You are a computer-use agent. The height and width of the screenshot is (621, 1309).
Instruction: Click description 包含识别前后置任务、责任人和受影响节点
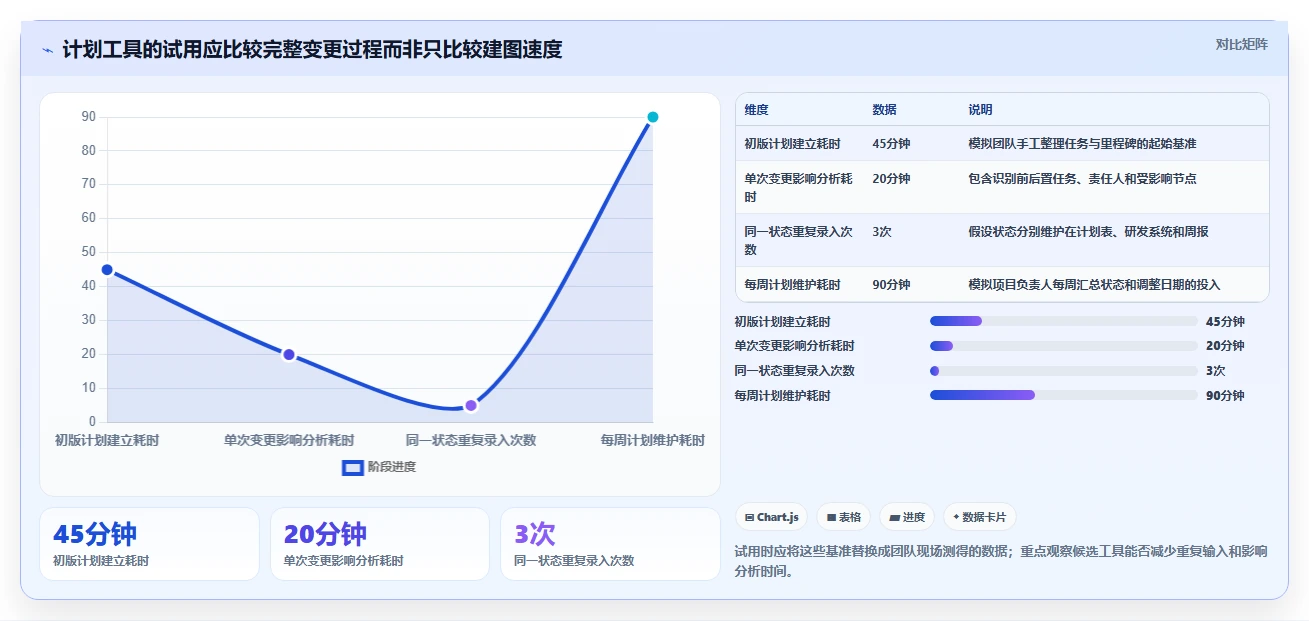[x=1082, y=179]
